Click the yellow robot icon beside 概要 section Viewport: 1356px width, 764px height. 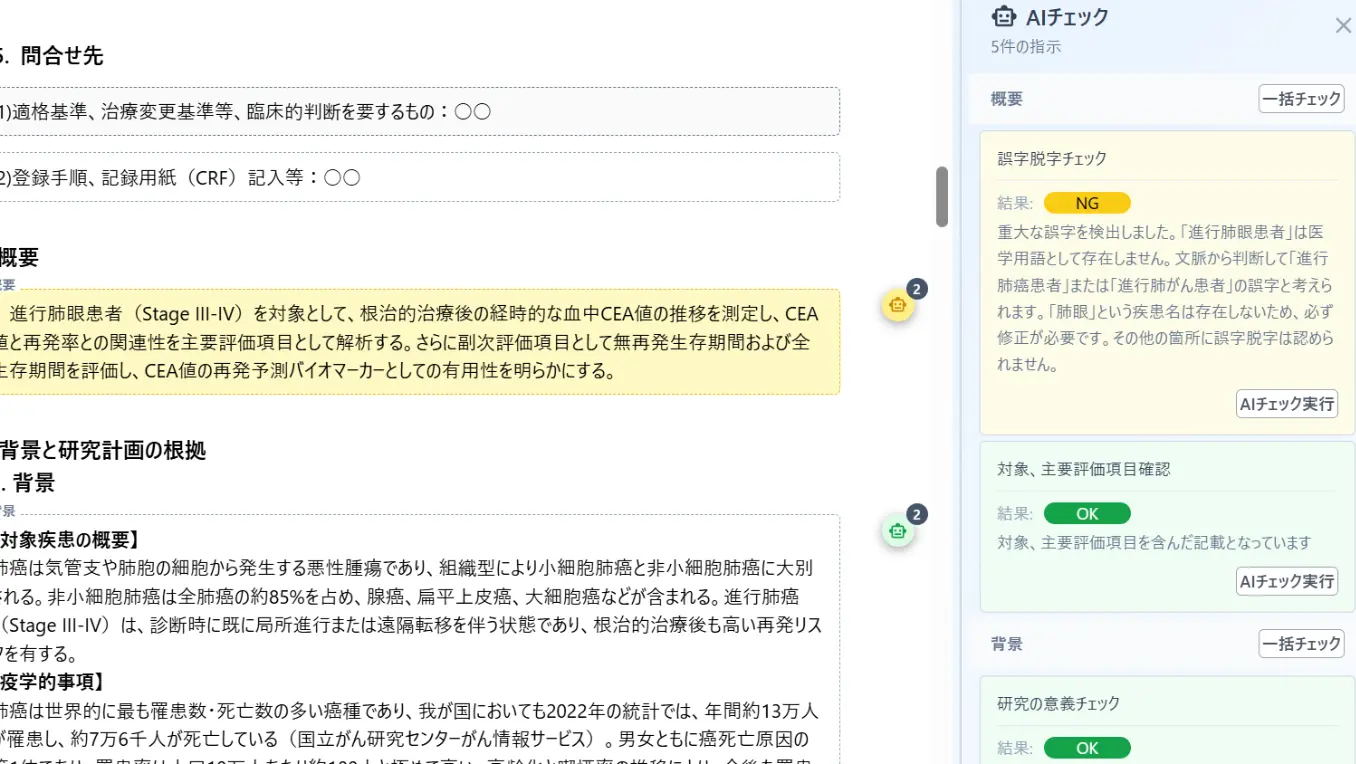click(x=897, y=306)
